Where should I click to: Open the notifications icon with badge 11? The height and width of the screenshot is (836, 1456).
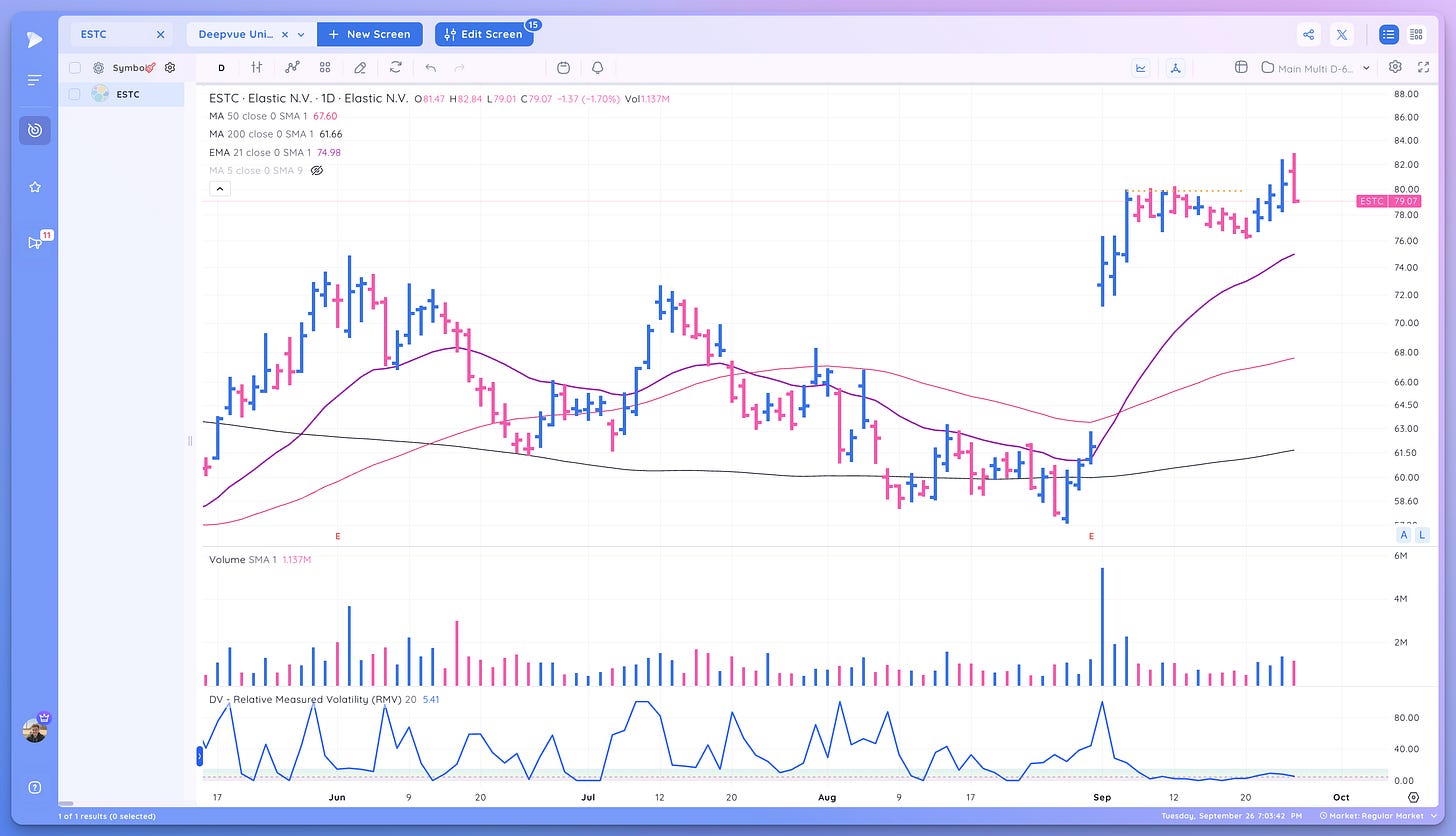coord(37,241)
